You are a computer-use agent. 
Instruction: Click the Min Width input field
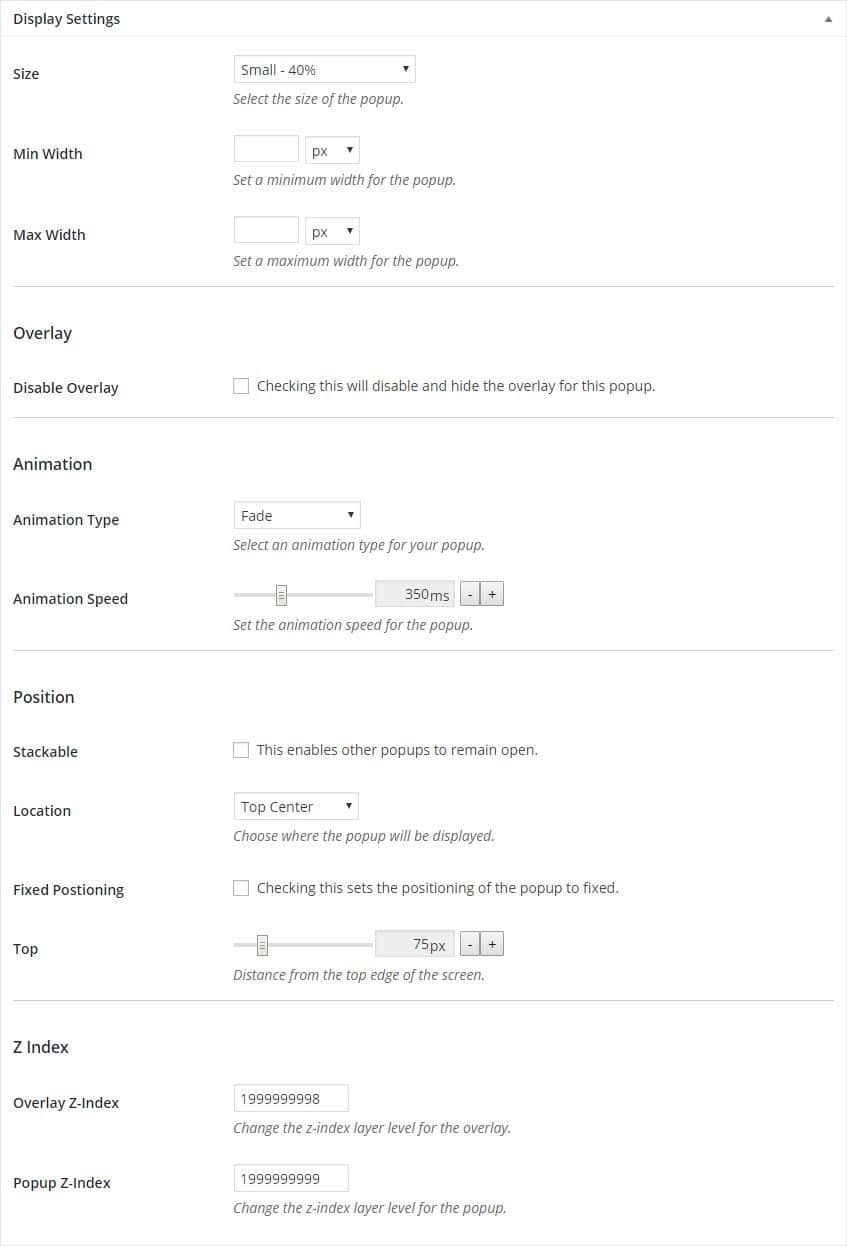265,148
